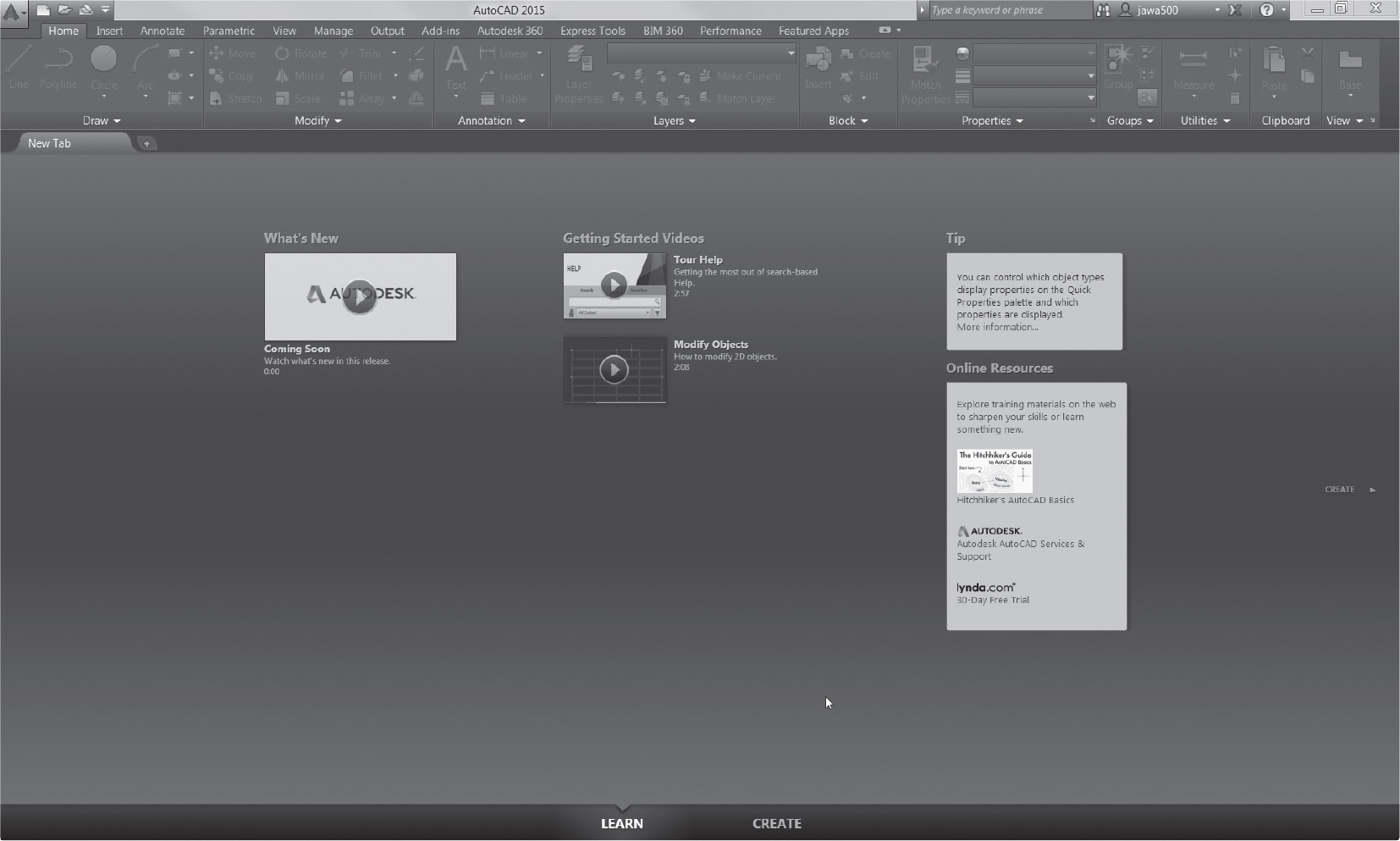Screen dimensions: 1400x841
Task: Click the New file icon in quick access toolbar
Action: click(x=43, y=10)
